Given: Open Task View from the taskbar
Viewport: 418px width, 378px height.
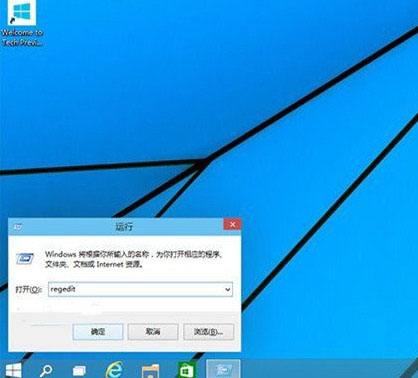Looking at the screenshot, I should pos(79,371).
